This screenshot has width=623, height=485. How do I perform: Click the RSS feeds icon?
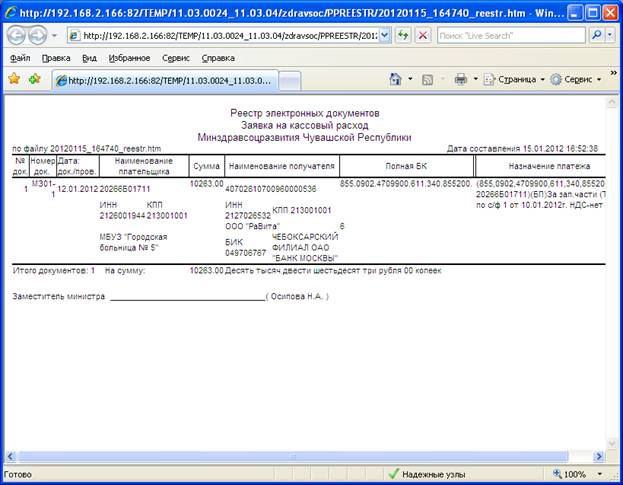[427, 78]
